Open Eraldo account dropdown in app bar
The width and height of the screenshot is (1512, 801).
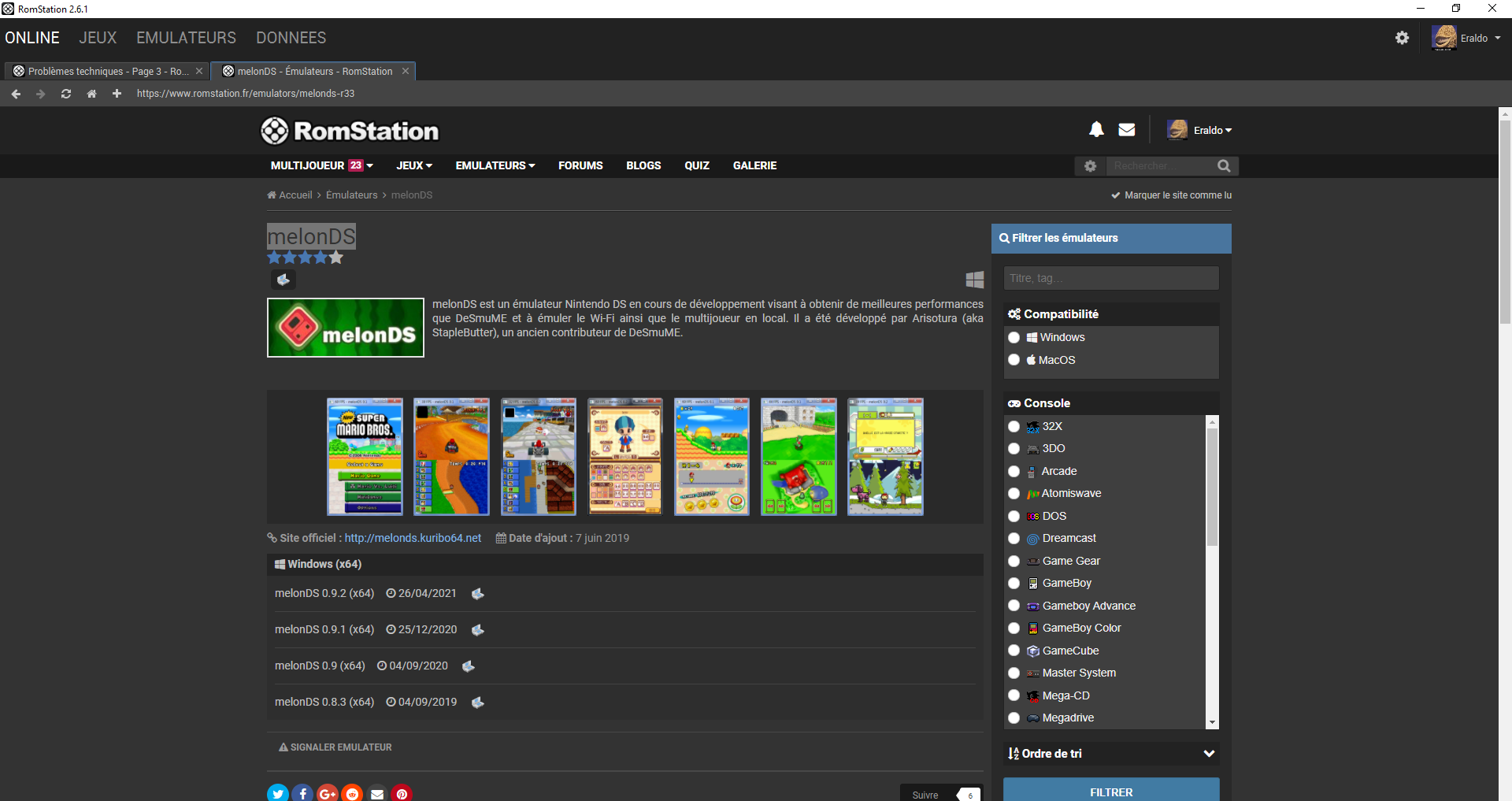click(1466, 38)
